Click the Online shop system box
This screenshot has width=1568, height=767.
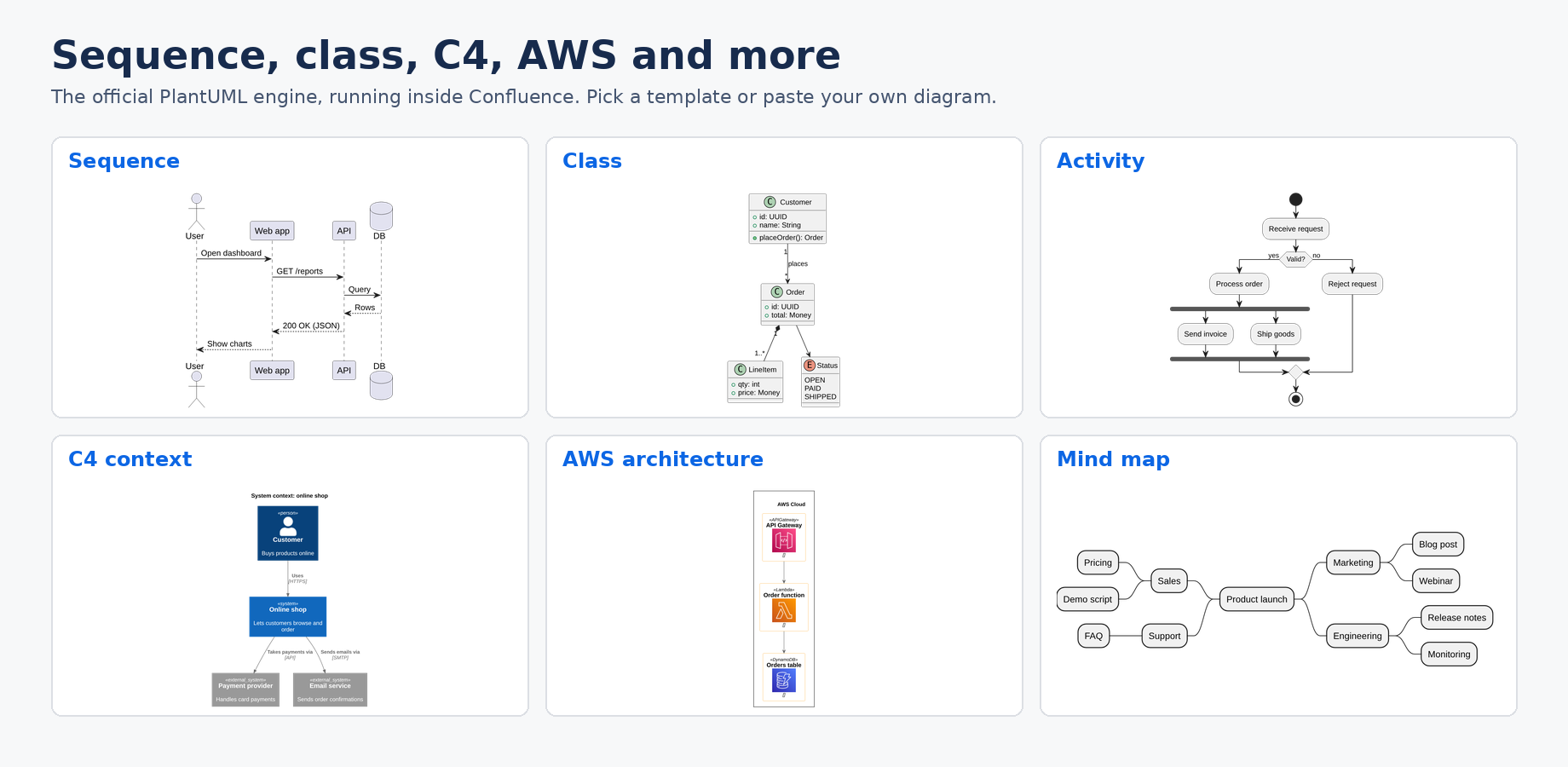(x=288, y=617)
